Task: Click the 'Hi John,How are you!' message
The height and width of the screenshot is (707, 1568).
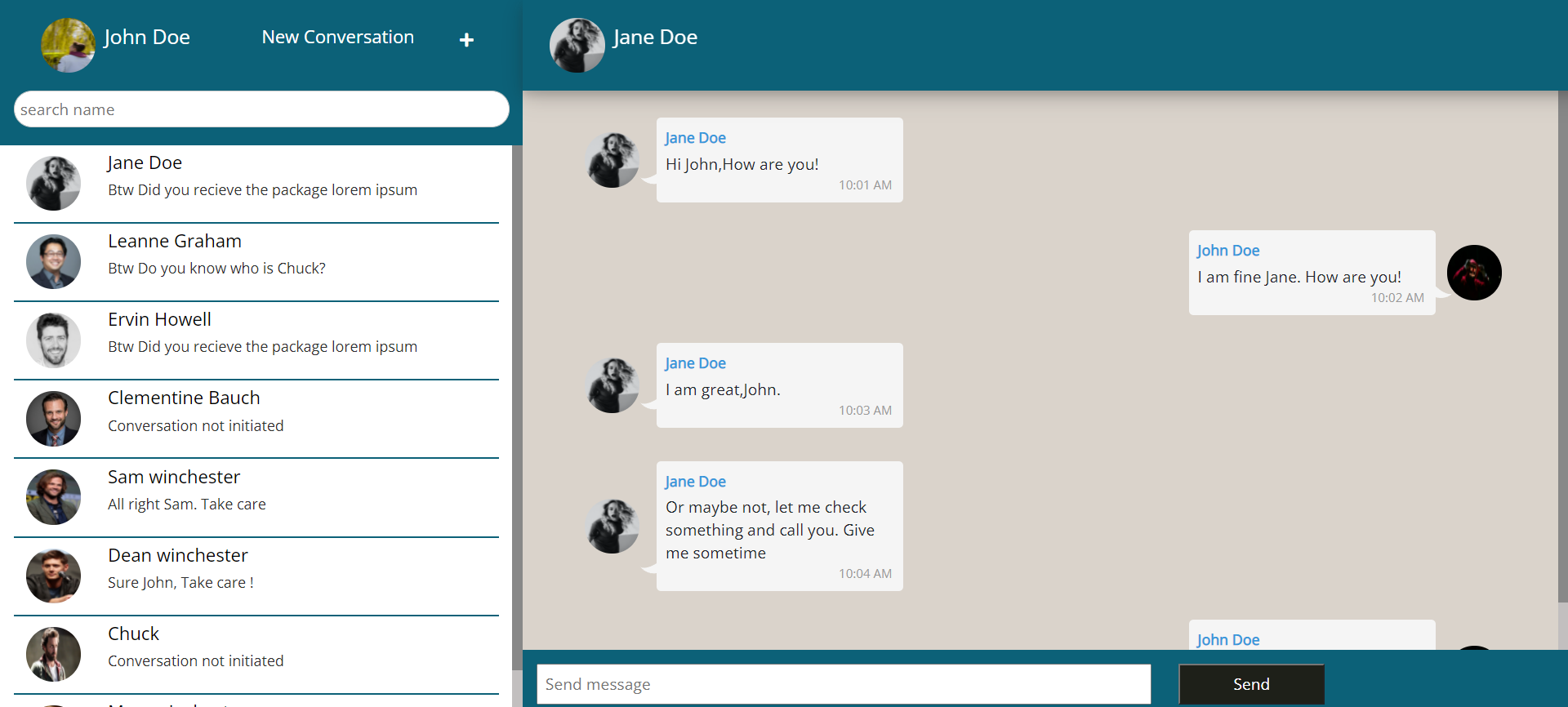Action: [742, 165]
